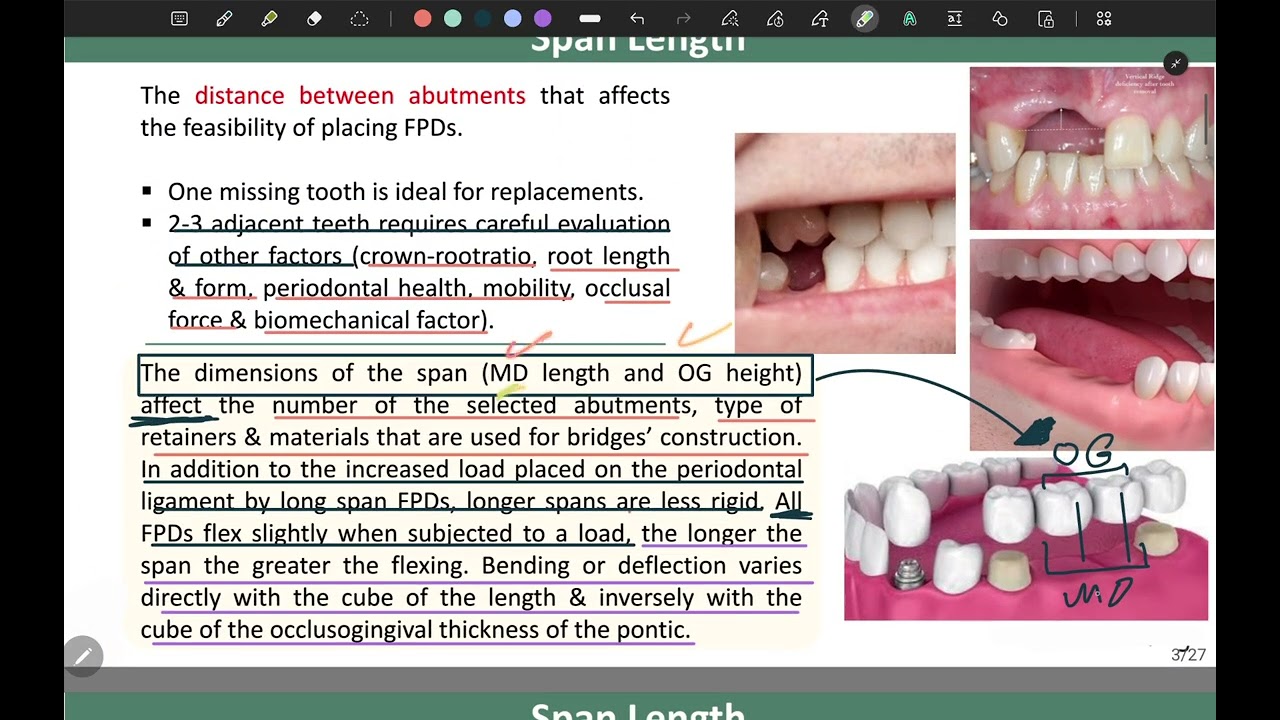Undo the last stroke
This screenshot has width=1280, height=720.
(x=637, y=18)
